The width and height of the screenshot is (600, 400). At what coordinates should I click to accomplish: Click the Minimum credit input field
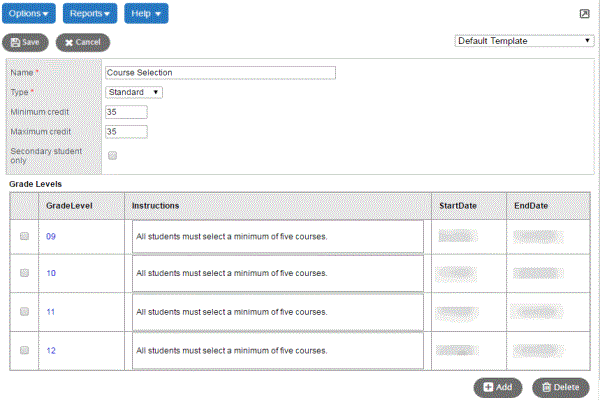click(126, 112)
